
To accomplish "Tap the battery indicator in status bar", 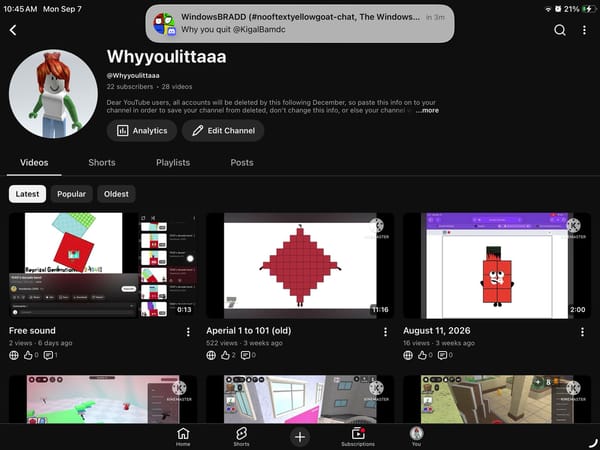I will point(589,9).
